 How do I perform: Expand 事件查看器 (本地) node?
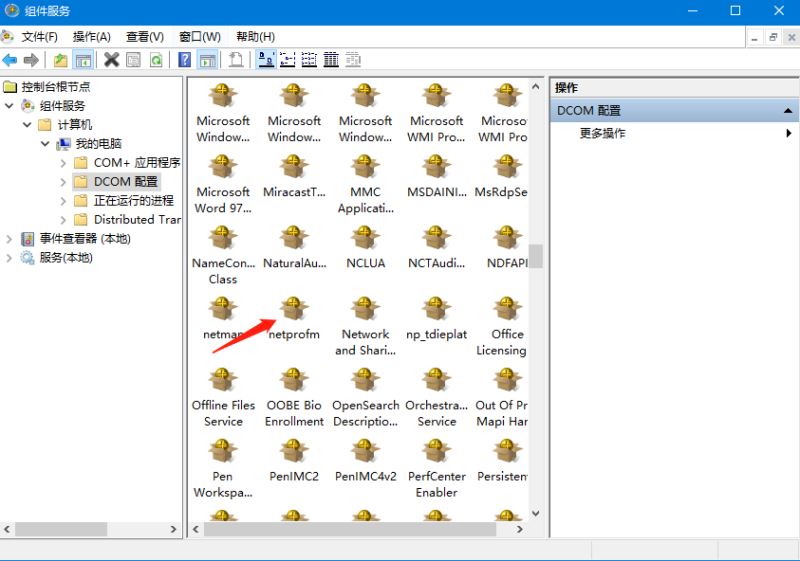pos(9,238)
